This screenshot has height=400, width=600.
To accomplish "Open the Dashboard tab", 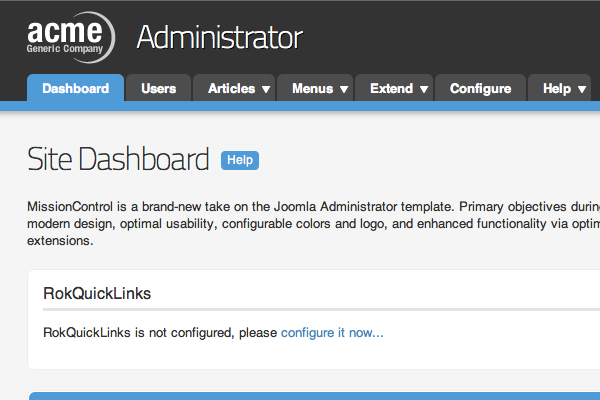I will pos(76,88).
